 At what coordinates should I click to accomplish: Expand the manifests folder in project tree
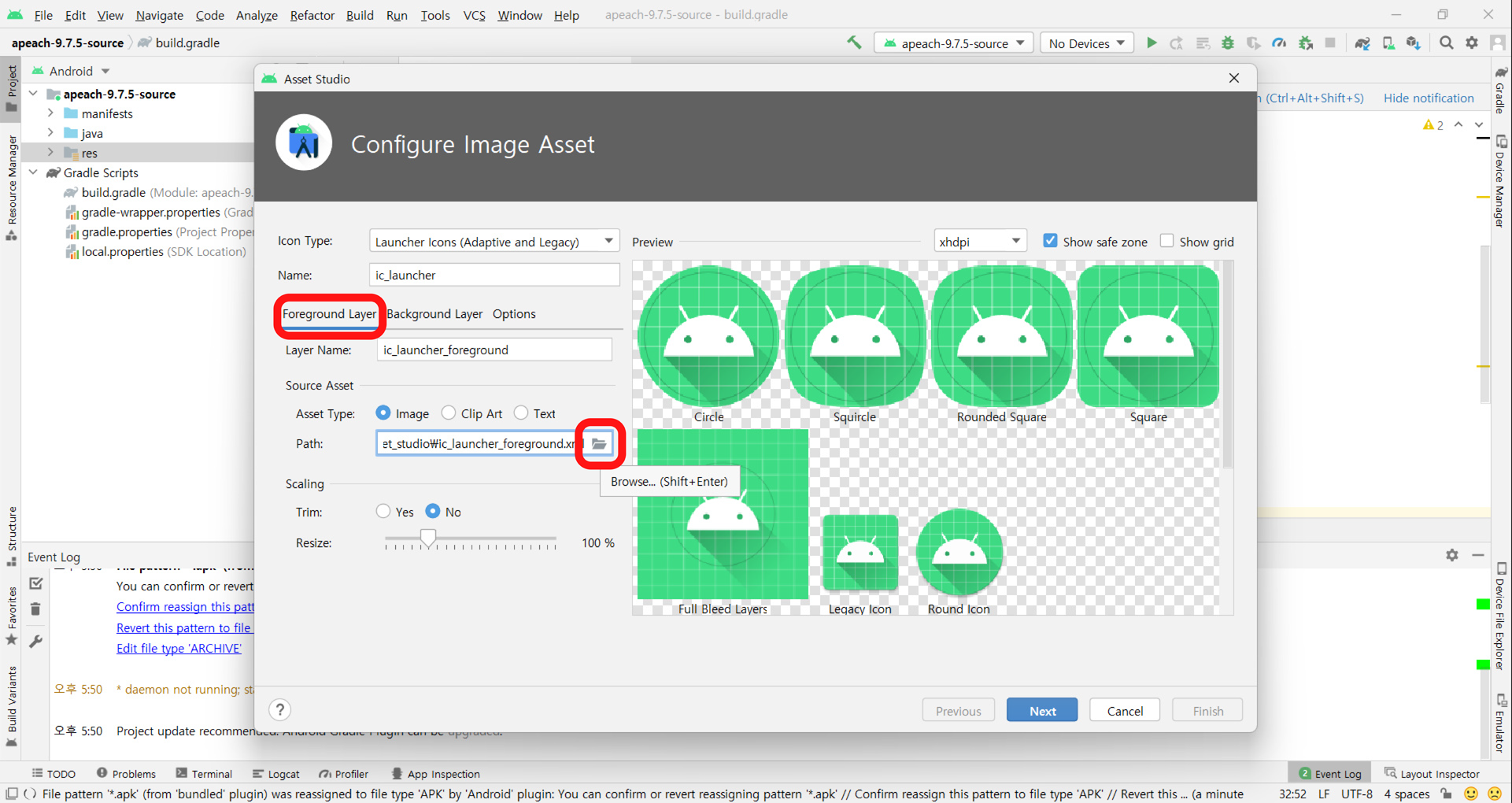pos(51,113)
